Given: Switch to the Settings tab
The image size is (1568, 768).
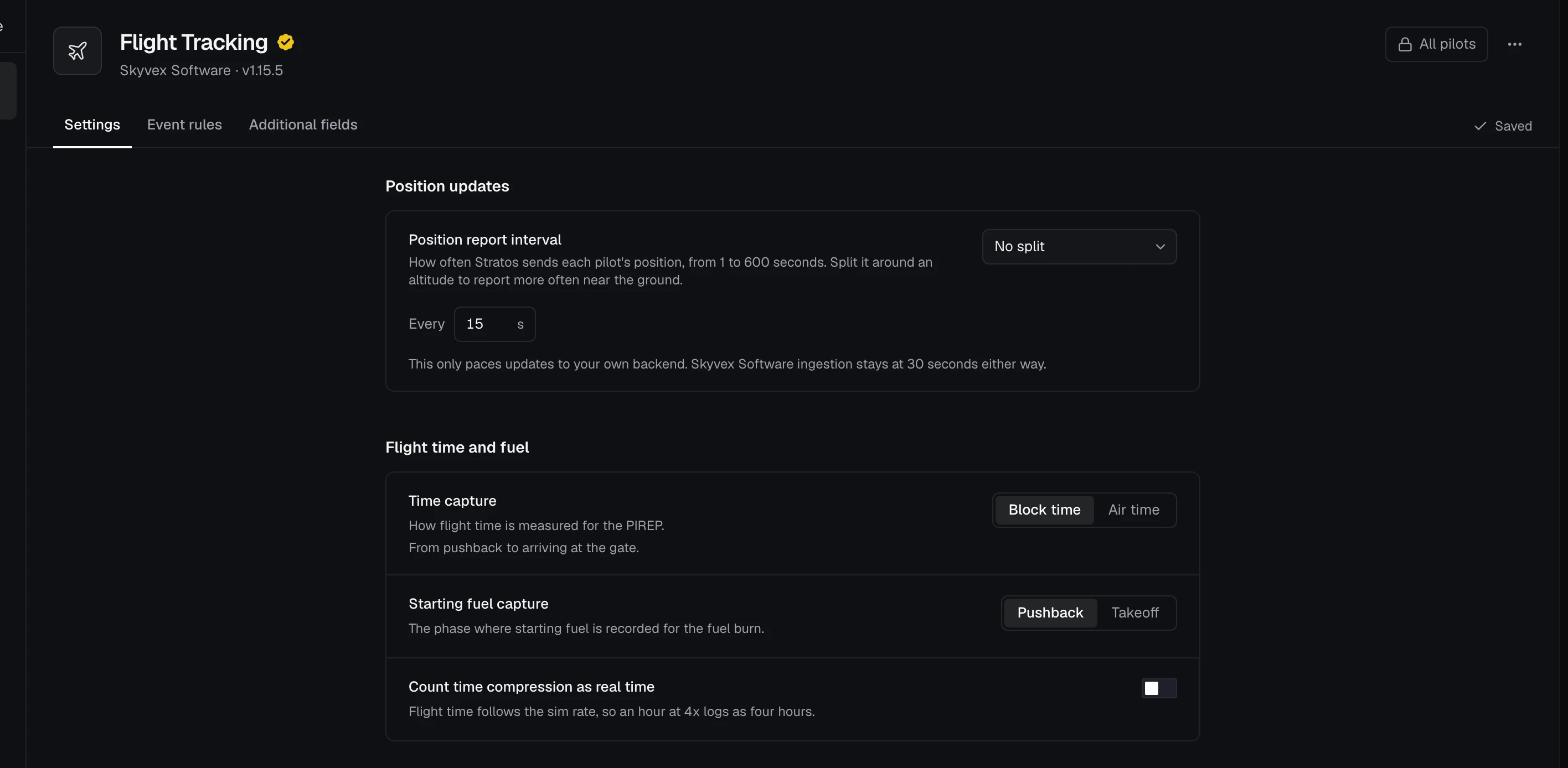Looking at the screenshot, I should pyautogui.click(x=92, y=124).
